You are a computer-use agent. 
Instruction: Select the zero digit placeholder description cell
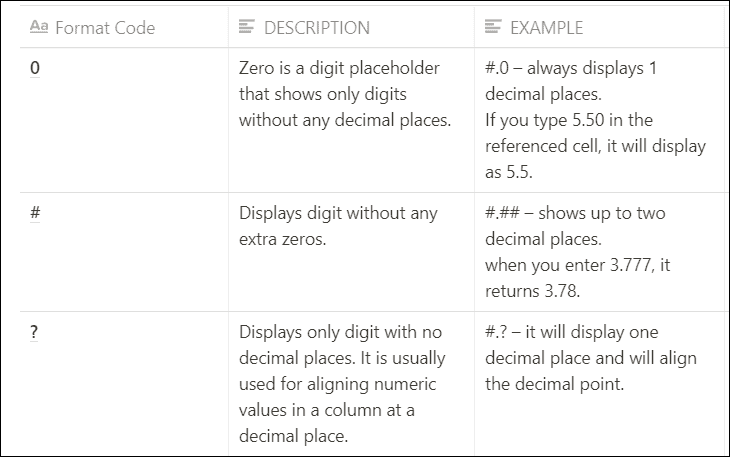pos(351,120)
